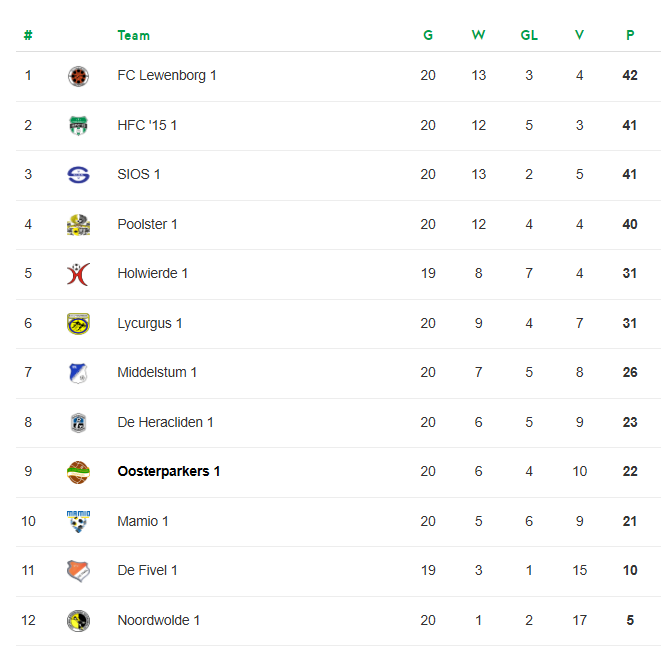Click the Poolster club emblem
Image resolution: width=661 pixels, height=649 pixels.
pos(78,225)
